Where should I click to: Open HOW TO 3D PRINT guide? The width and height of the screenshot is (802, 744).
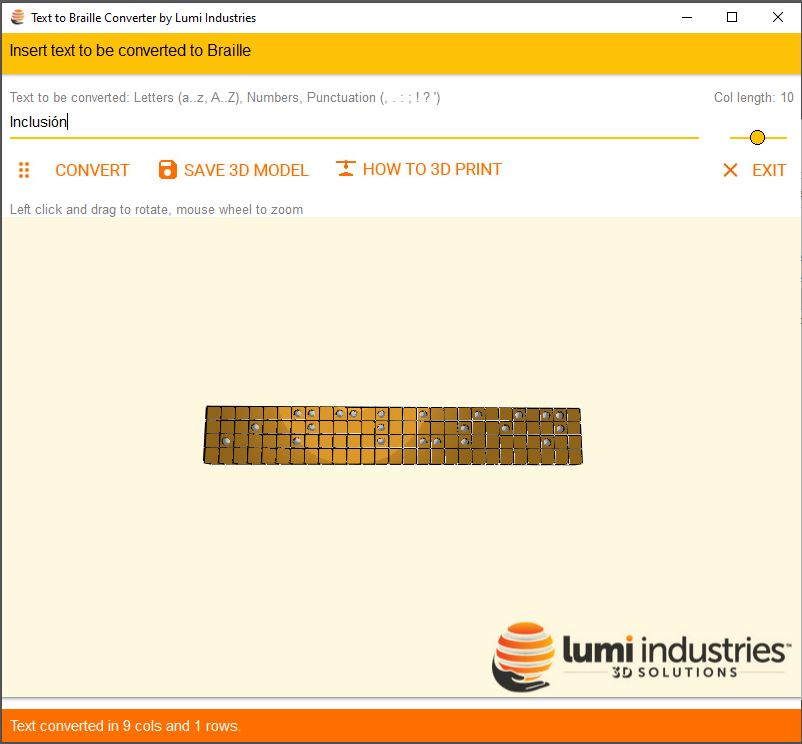[432, 169]
